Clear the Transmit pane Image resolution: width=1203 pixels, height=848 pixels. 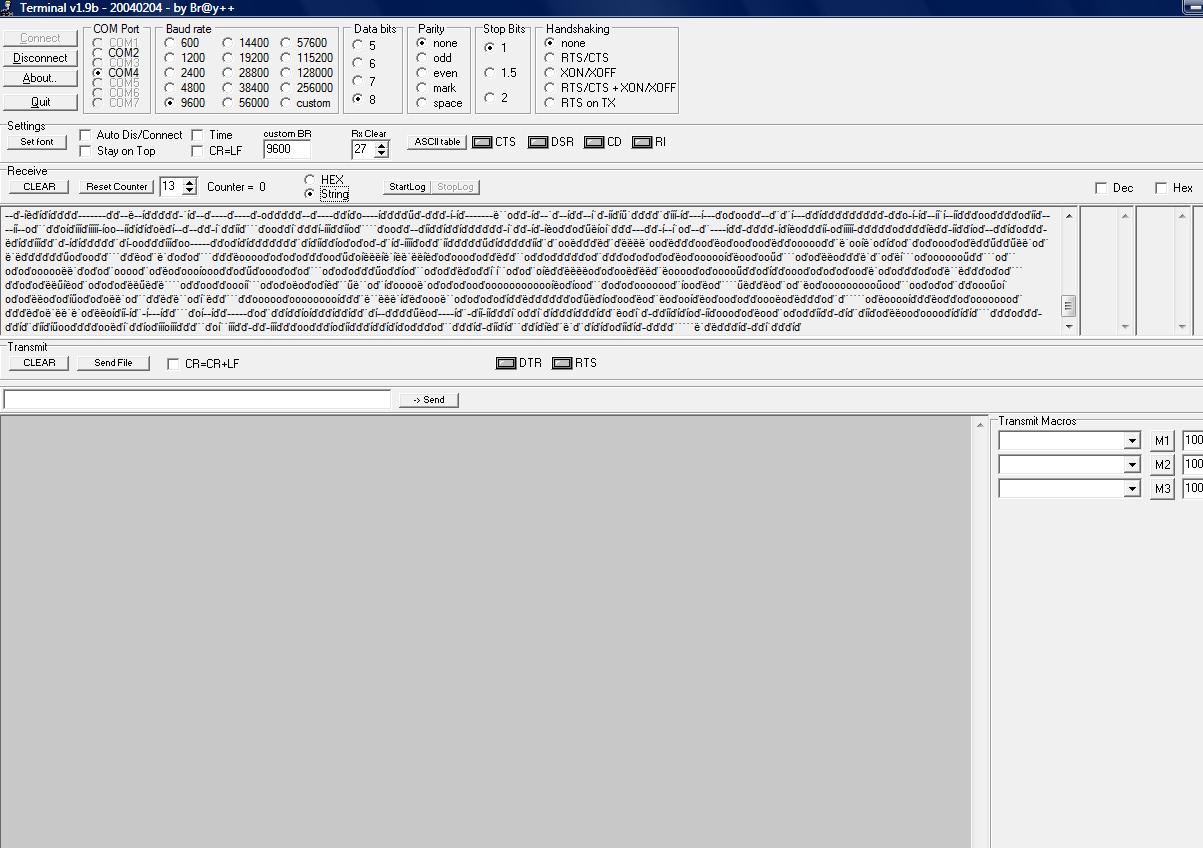(39, 363)
